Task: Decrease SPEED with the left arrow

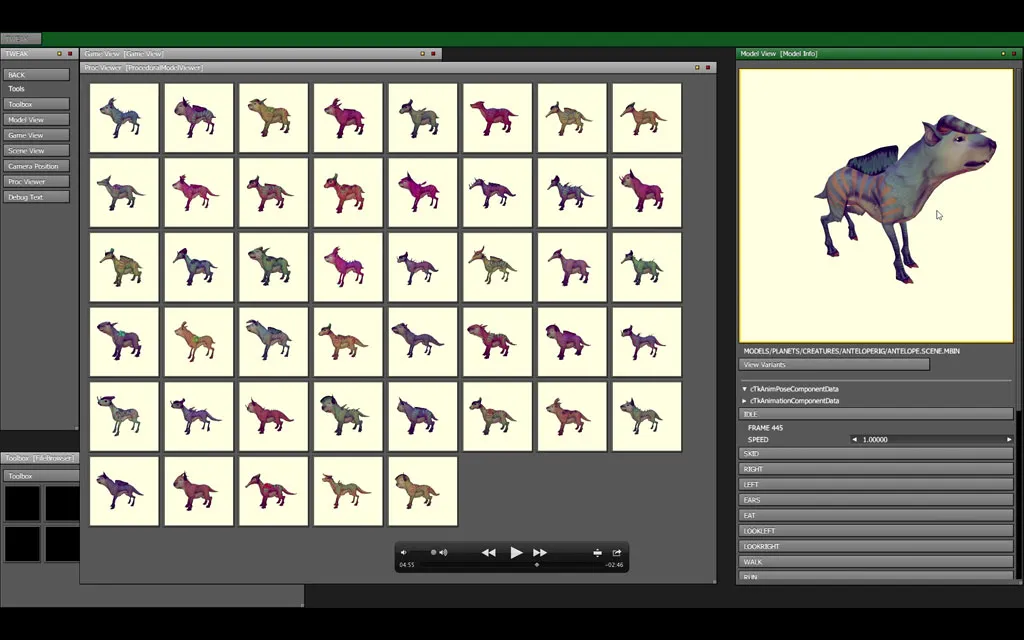Action: [854, 440]
